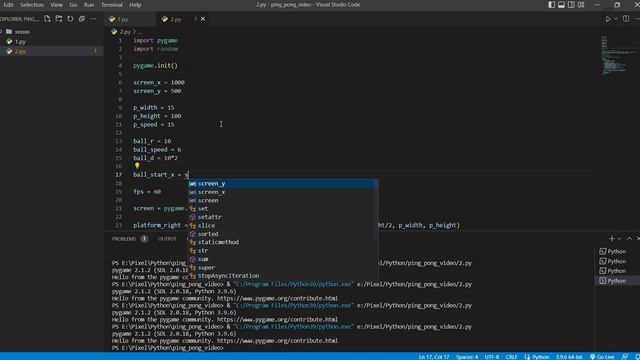Click the Run Python File play icon
The width and height of the screenshot is (640, 360).
tap(608, 19)
